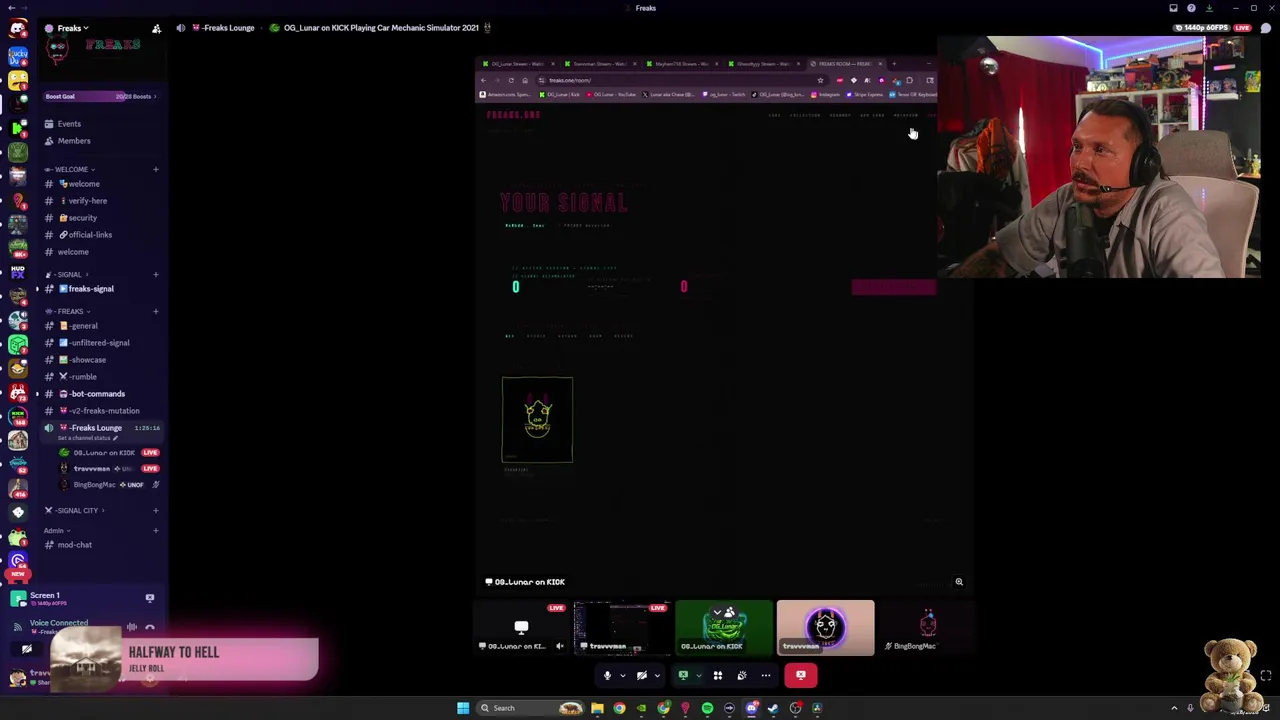This screenshot has width=1280, height=720.
Task: Add channel plus icon in SIGNAL CITY category
Action: 155,510
